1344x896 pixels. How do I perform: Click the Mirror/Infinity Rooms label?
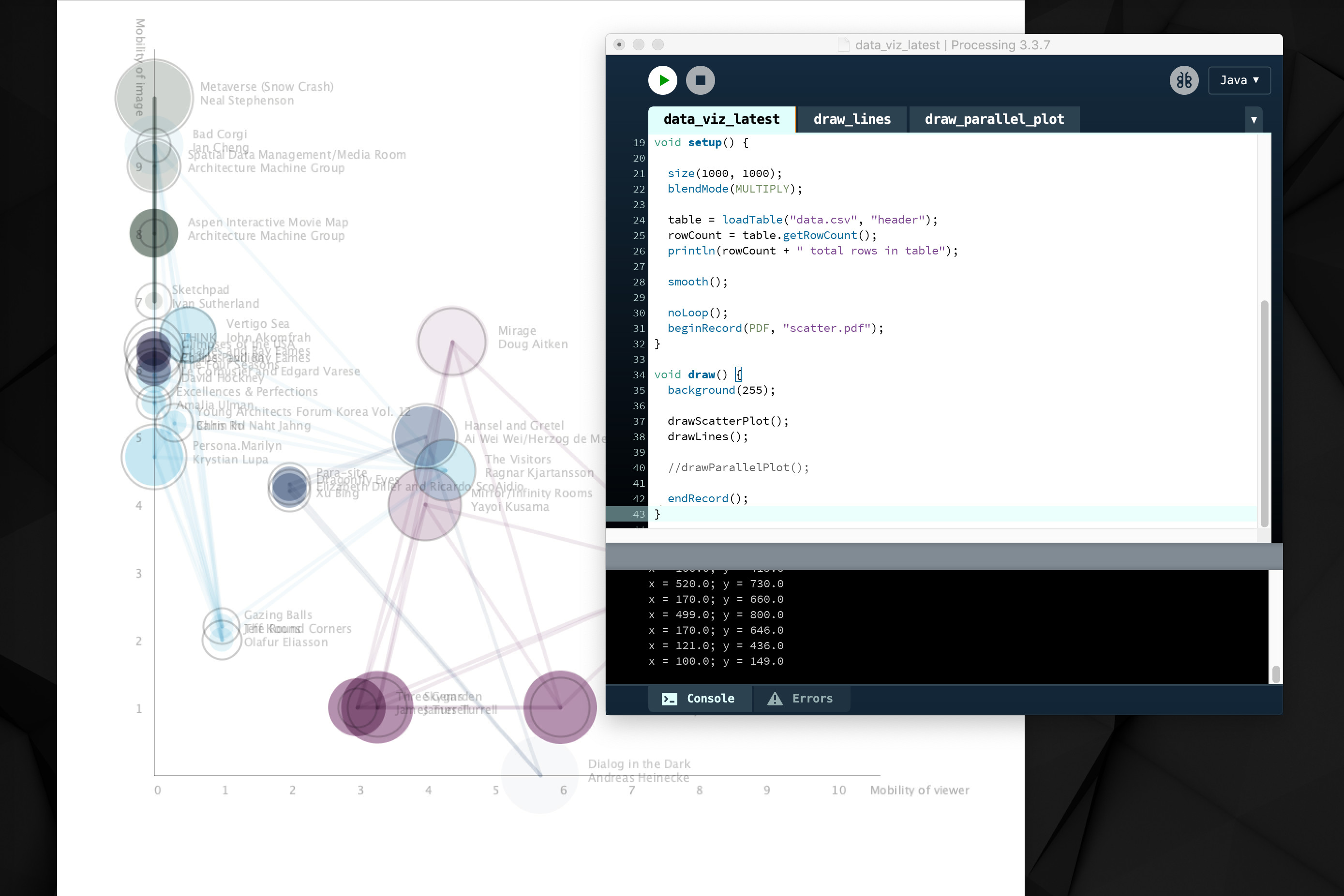coord(531,493)
